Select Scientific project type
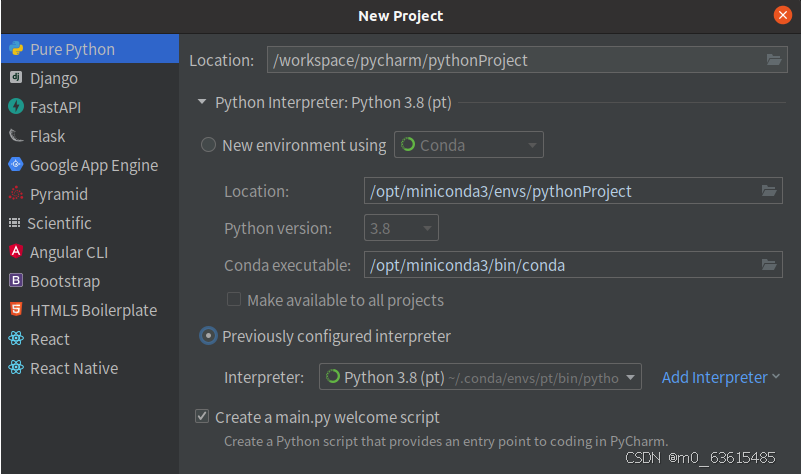The width and height of the screenshot is (801, 474). (60, 223)
